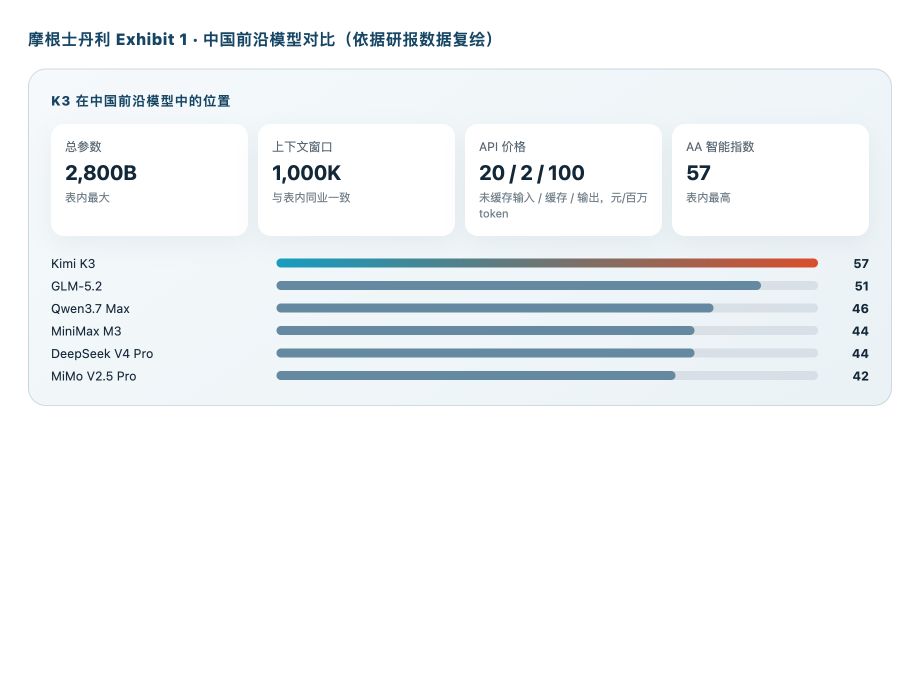Select the AA 智能指数 card label

coord(720,147)
